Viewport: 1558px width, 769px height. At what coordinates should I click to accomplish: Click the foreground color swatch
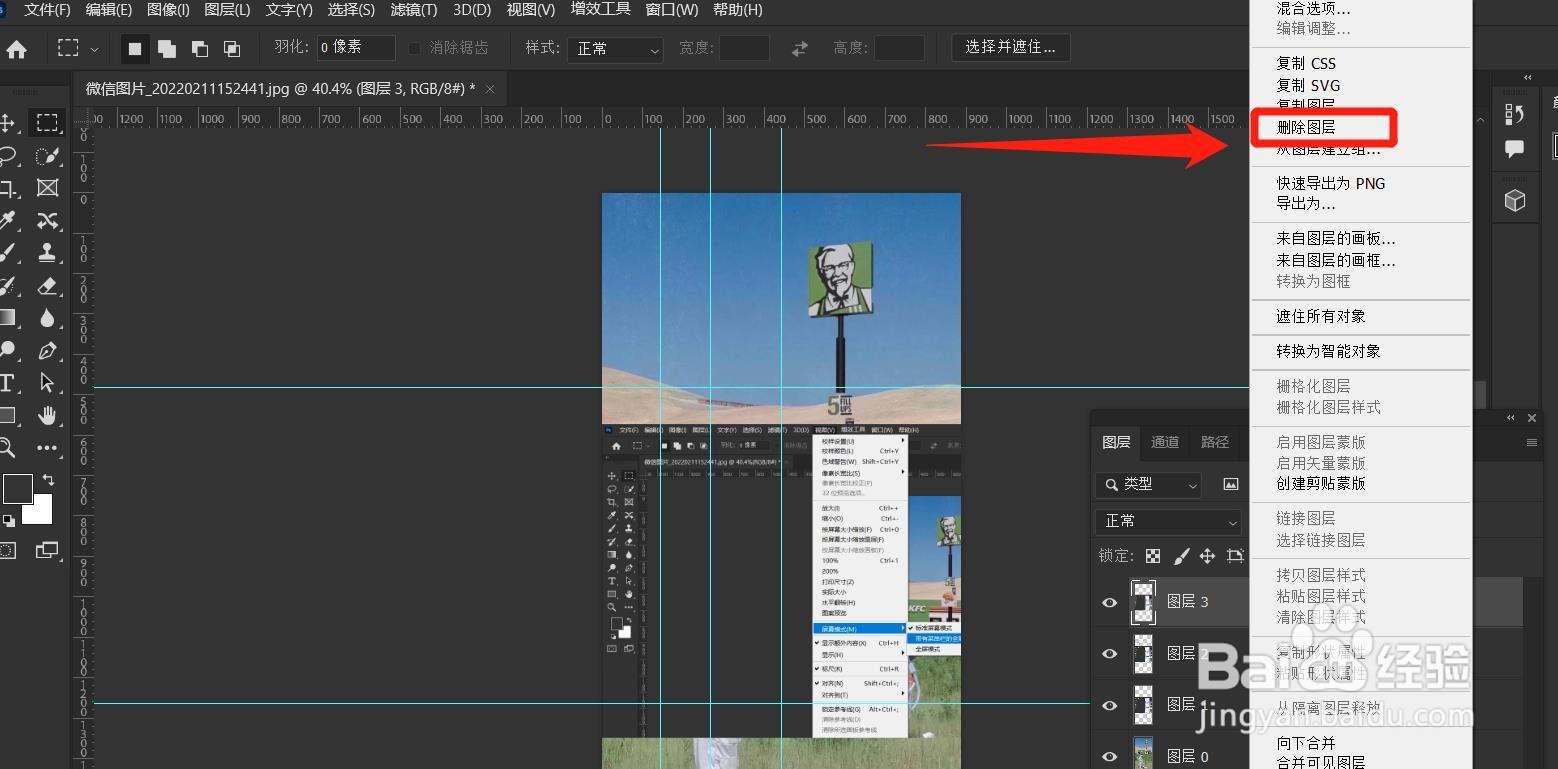[17, 490]
